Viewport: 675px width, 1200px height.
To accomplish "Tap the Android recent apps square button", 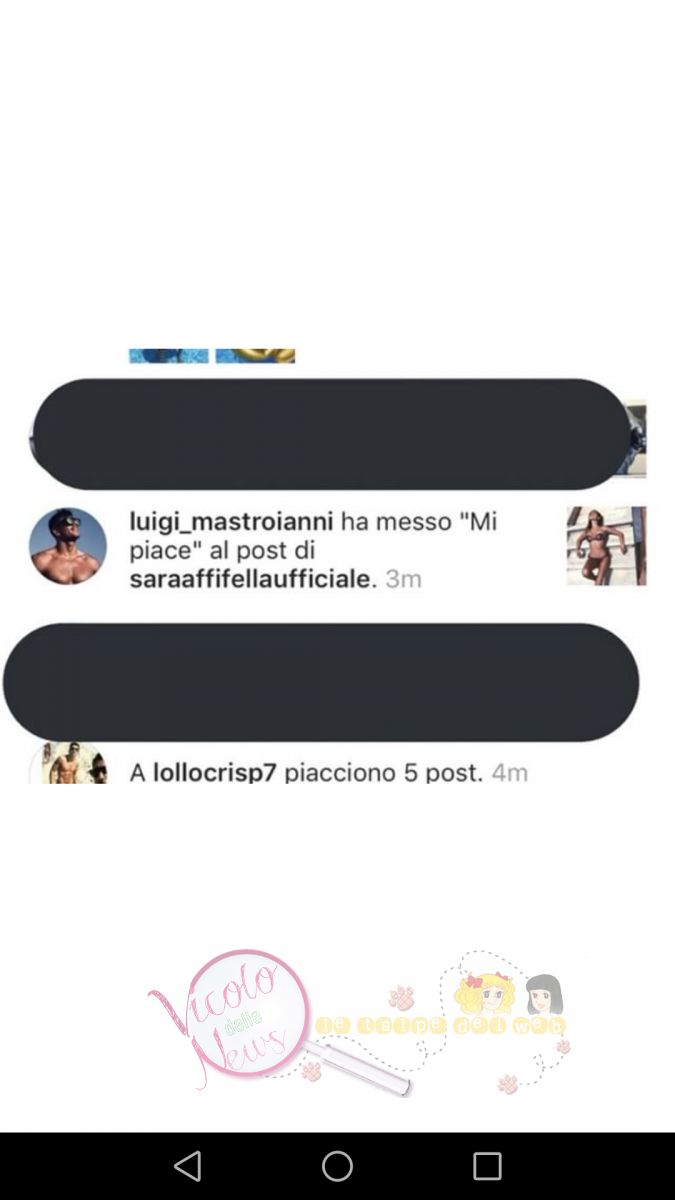I will coord(487,1166).
